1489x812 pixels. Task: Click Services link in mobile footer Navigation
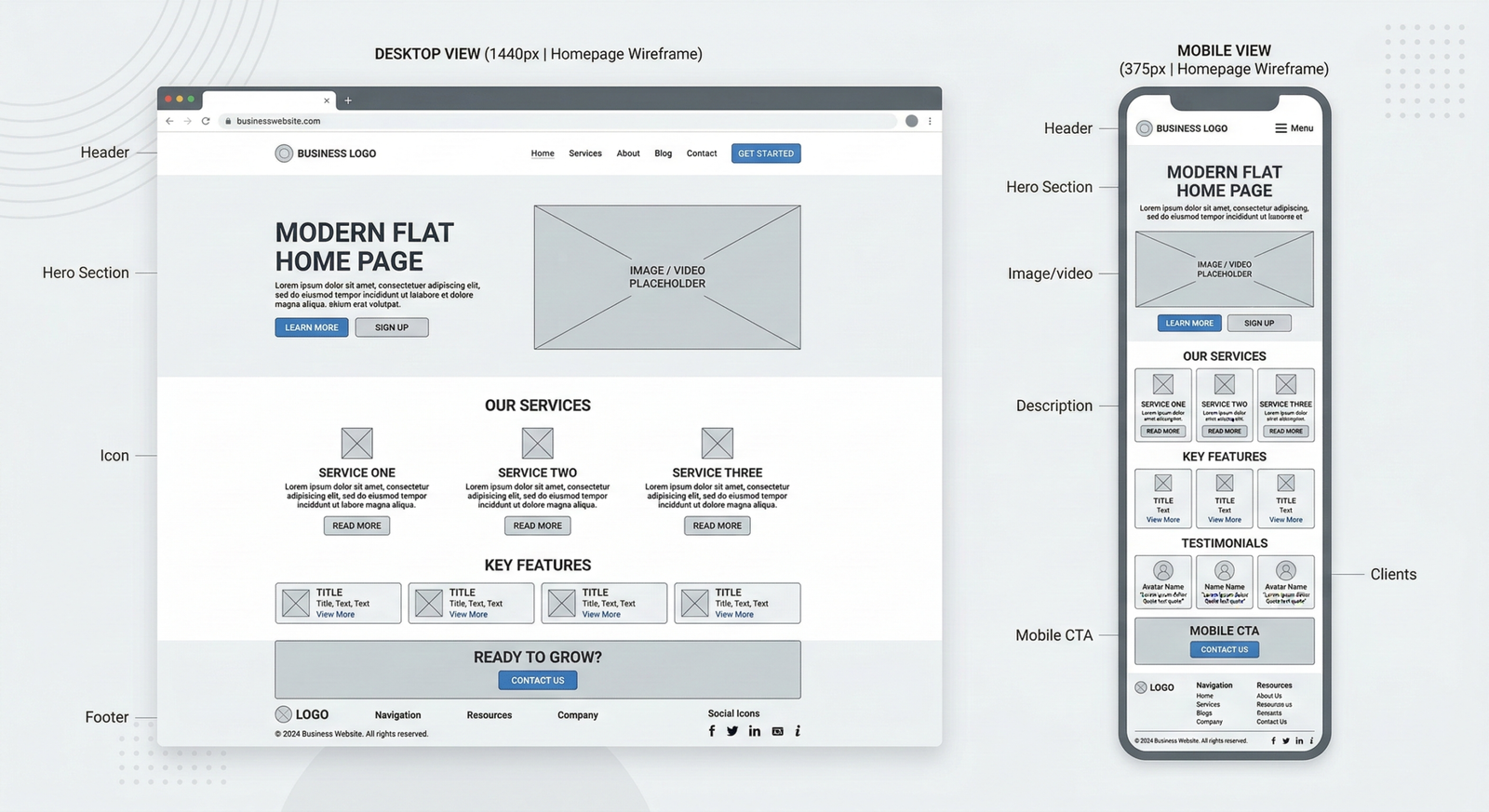(1208, 704)
